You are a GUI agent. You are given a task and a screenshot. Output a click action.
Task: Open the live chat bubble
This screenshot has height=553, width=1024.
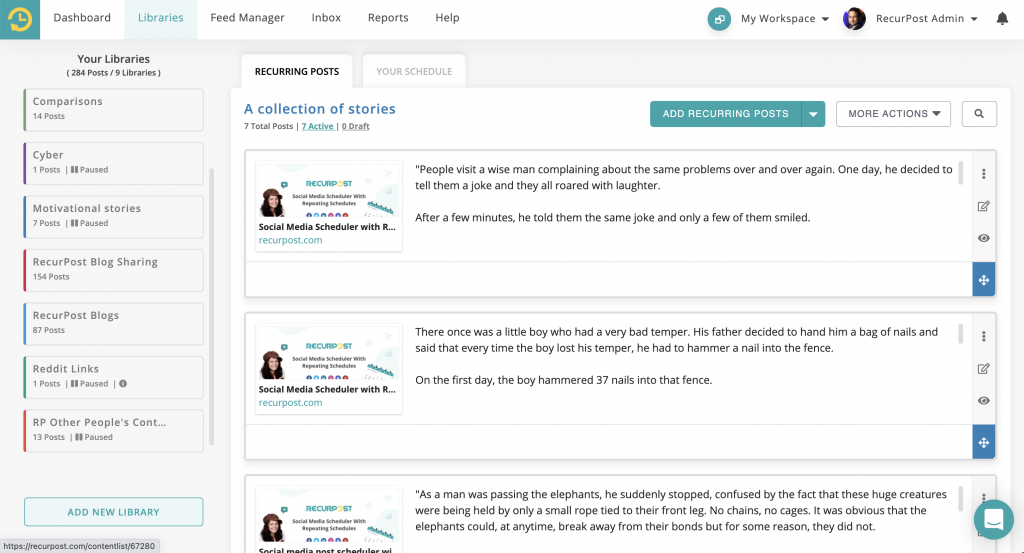tap(993, 520)
